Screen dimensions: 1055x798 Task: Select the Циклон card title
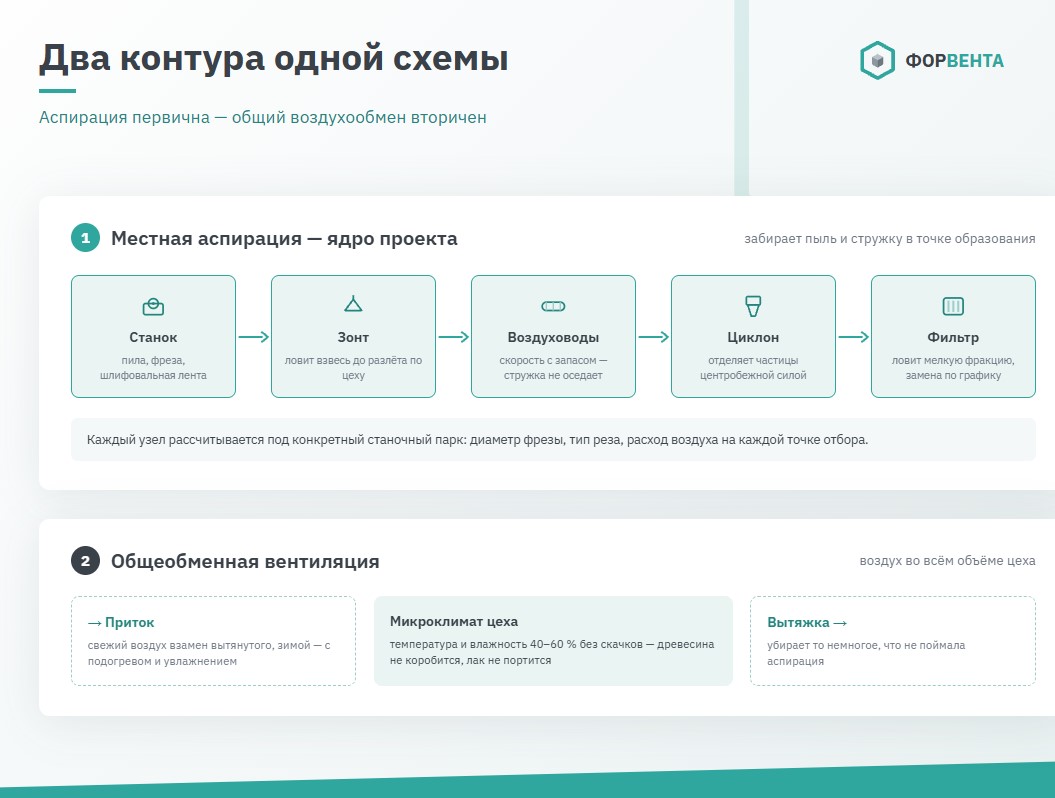pyautogui.click(x=753, y=337)
